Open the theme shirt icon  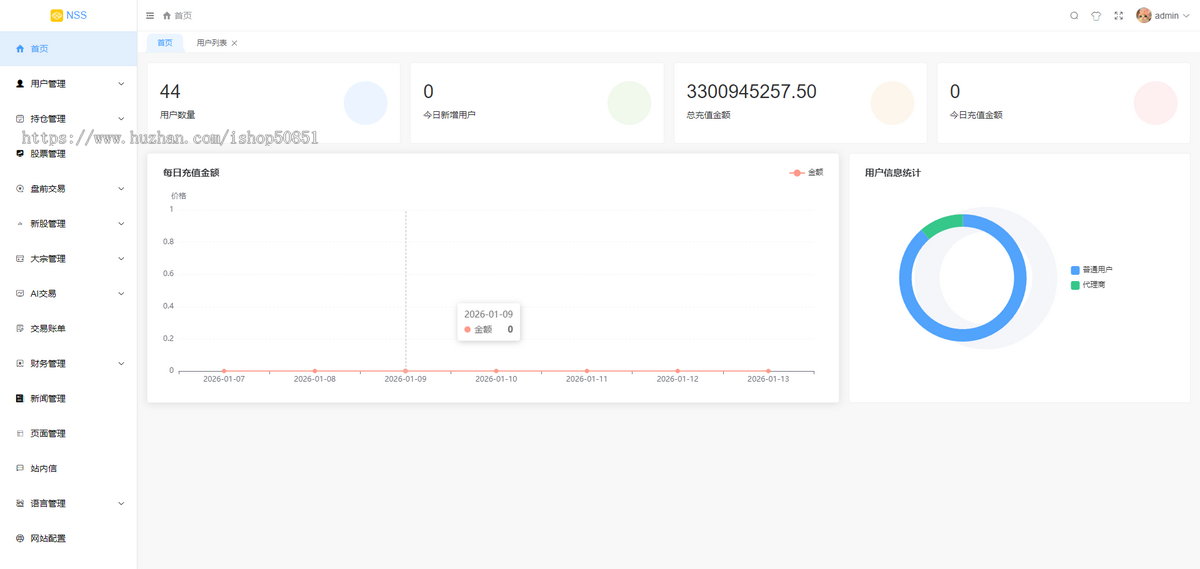tap(1096, 16)
